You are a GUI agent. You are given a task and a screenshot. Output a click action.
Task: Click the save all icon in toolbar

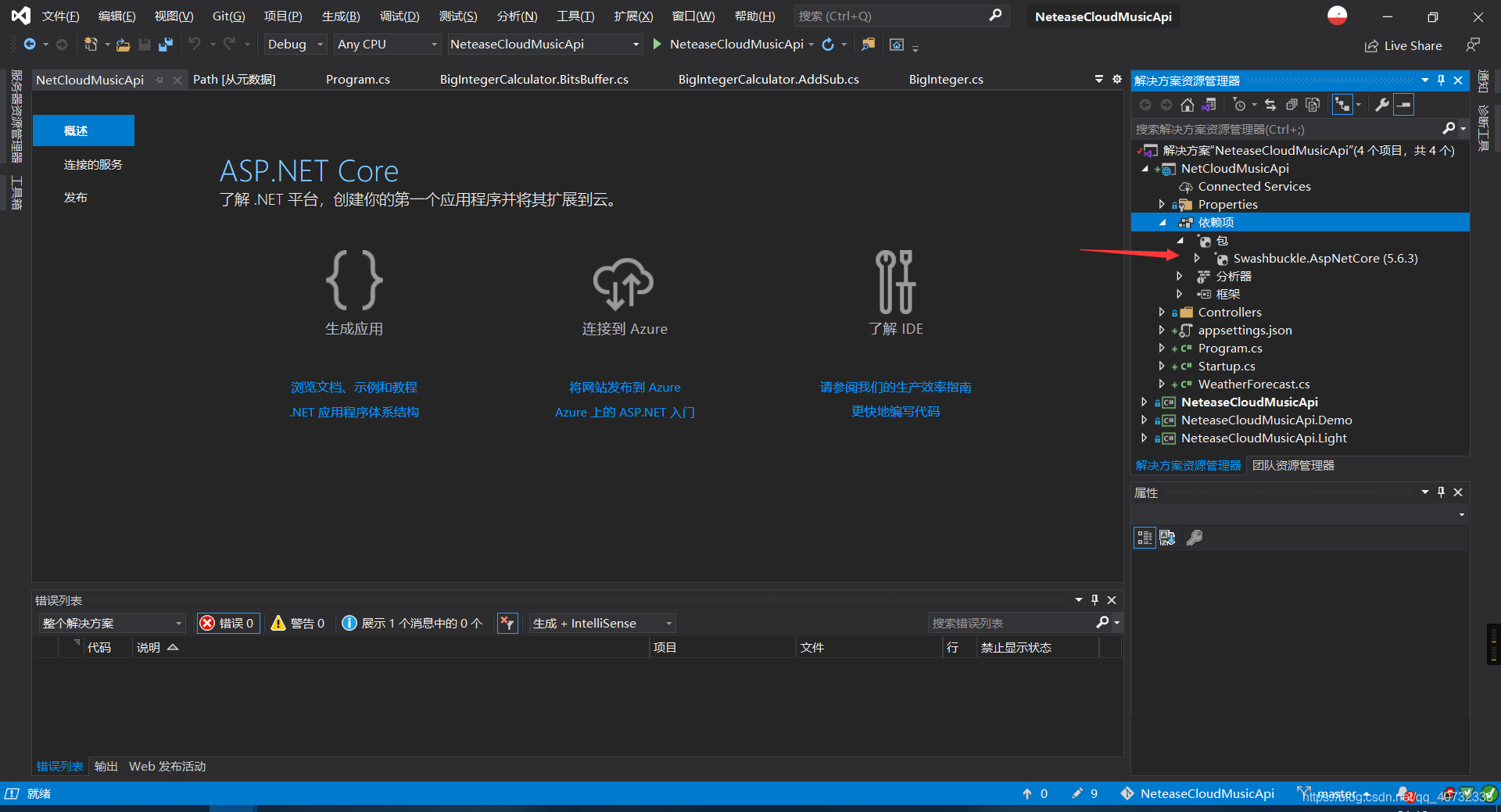pos(165,45)
